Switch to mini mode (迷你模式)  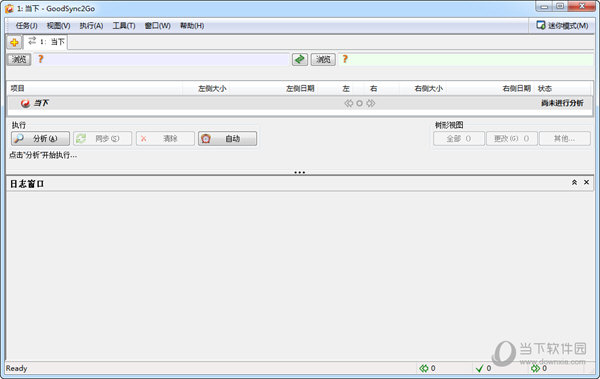pyautogui.click(x=562, y=26)
